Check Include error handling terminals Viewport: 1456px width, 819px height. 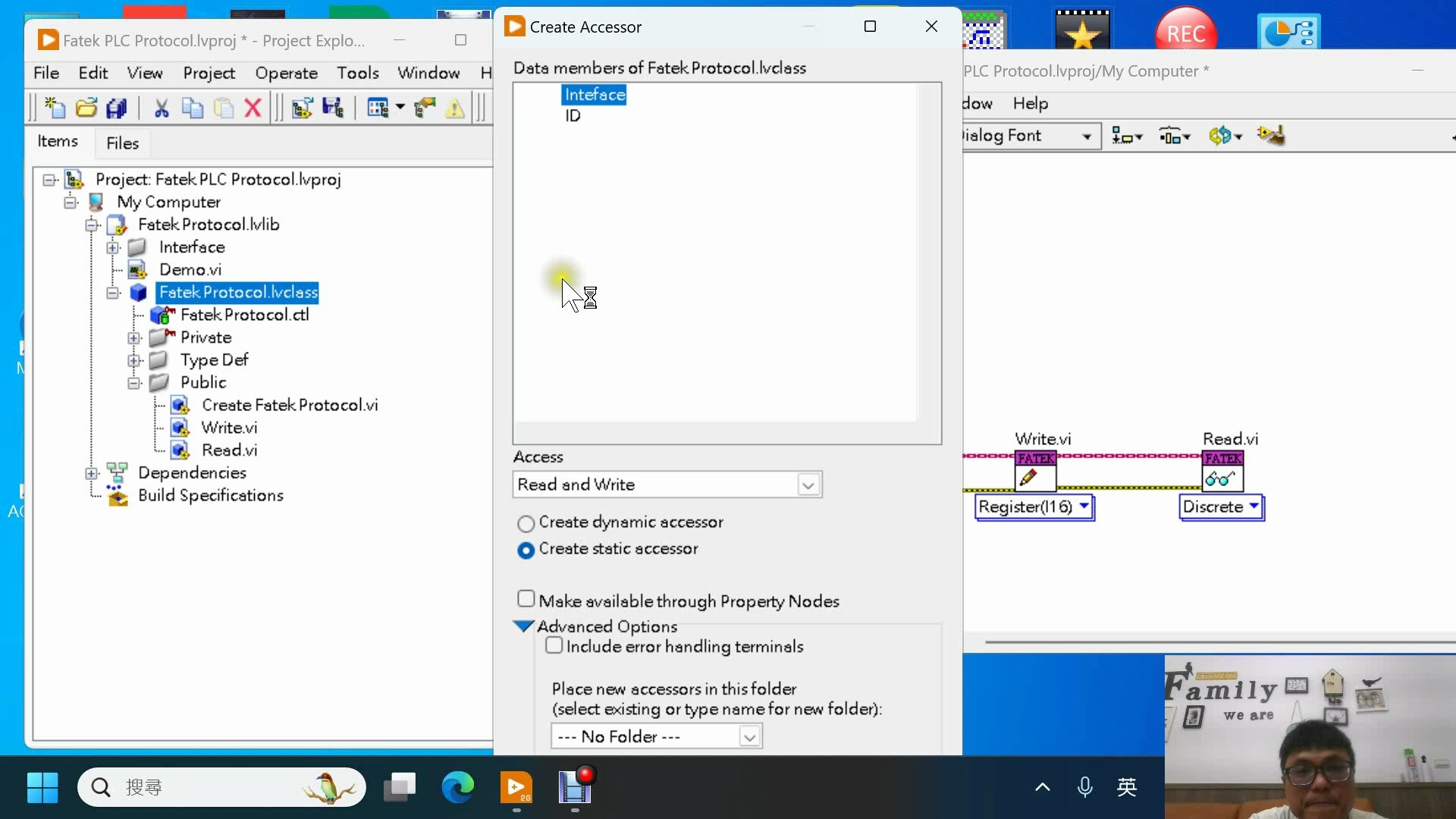[x=554, y=646]
